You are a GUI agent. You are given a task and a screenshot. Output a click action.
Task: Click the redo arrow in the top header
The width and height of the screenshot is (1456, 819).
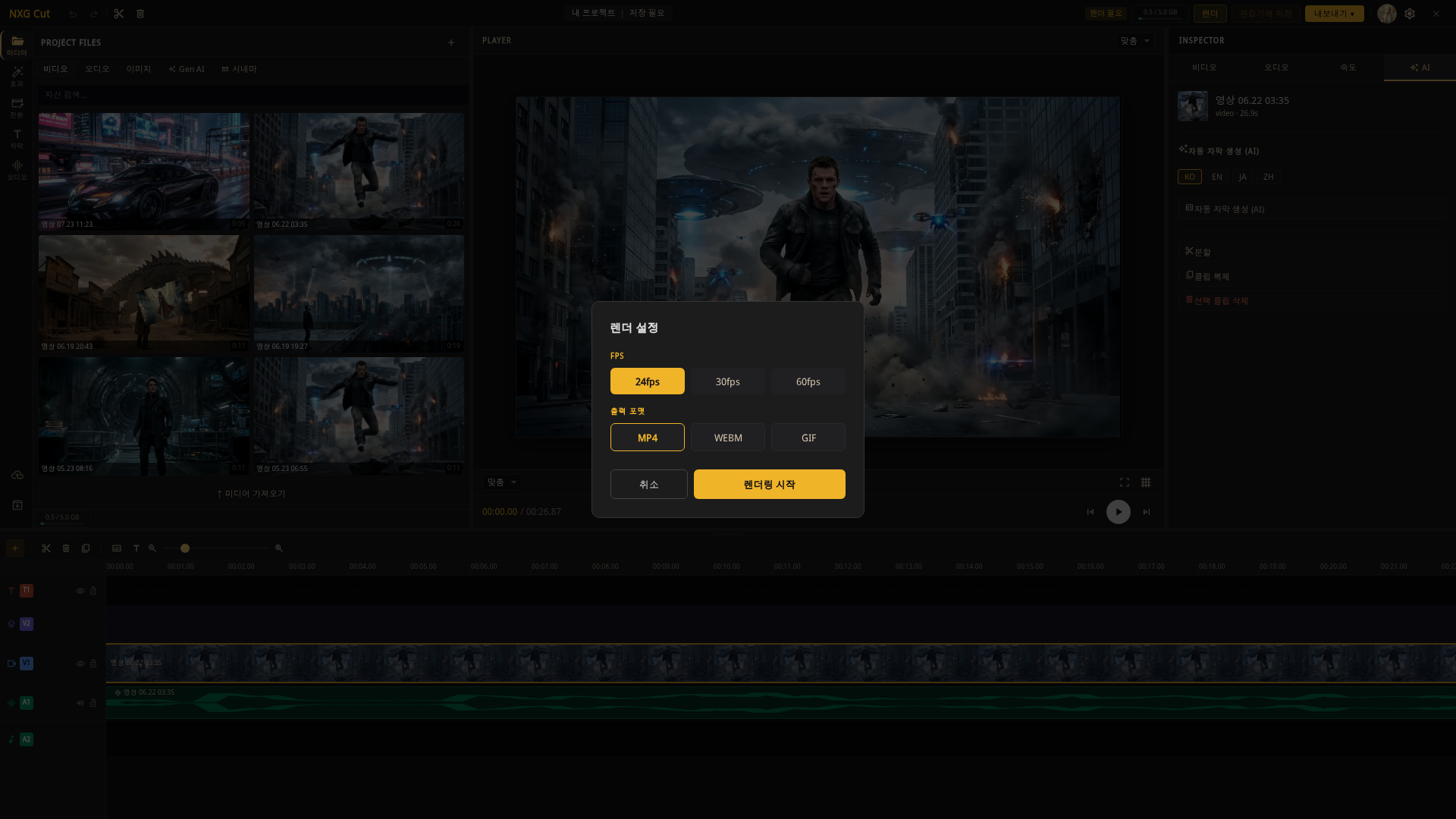[94, 14]
